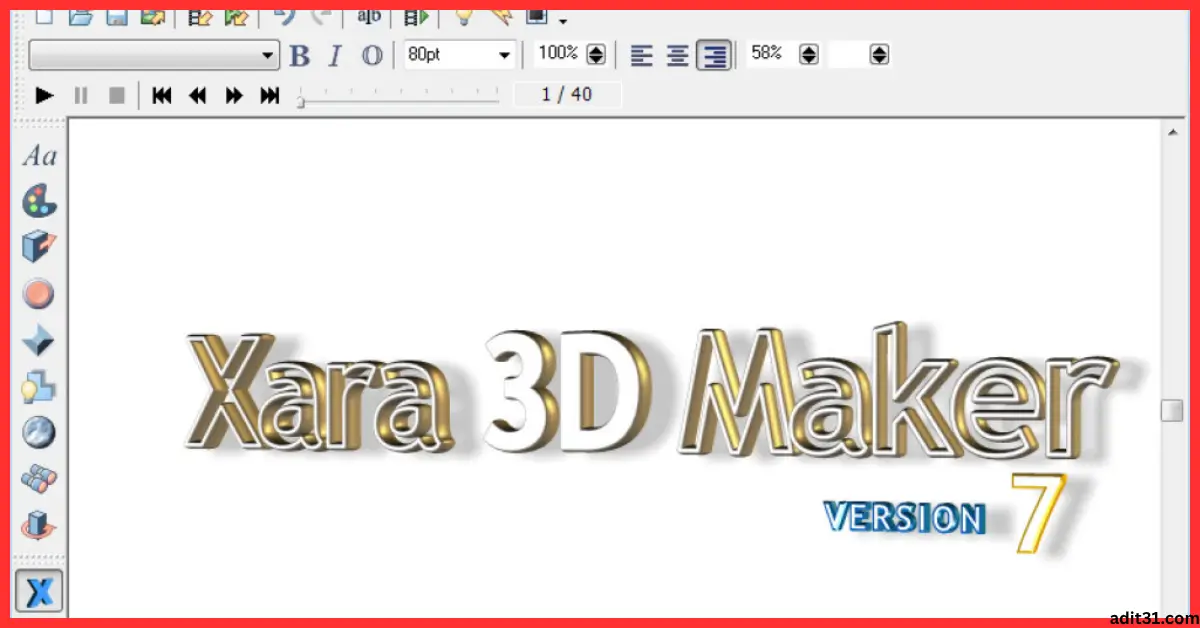Toggle Outline text style
Screen dimensions: 1200x628
coord(372,56)
